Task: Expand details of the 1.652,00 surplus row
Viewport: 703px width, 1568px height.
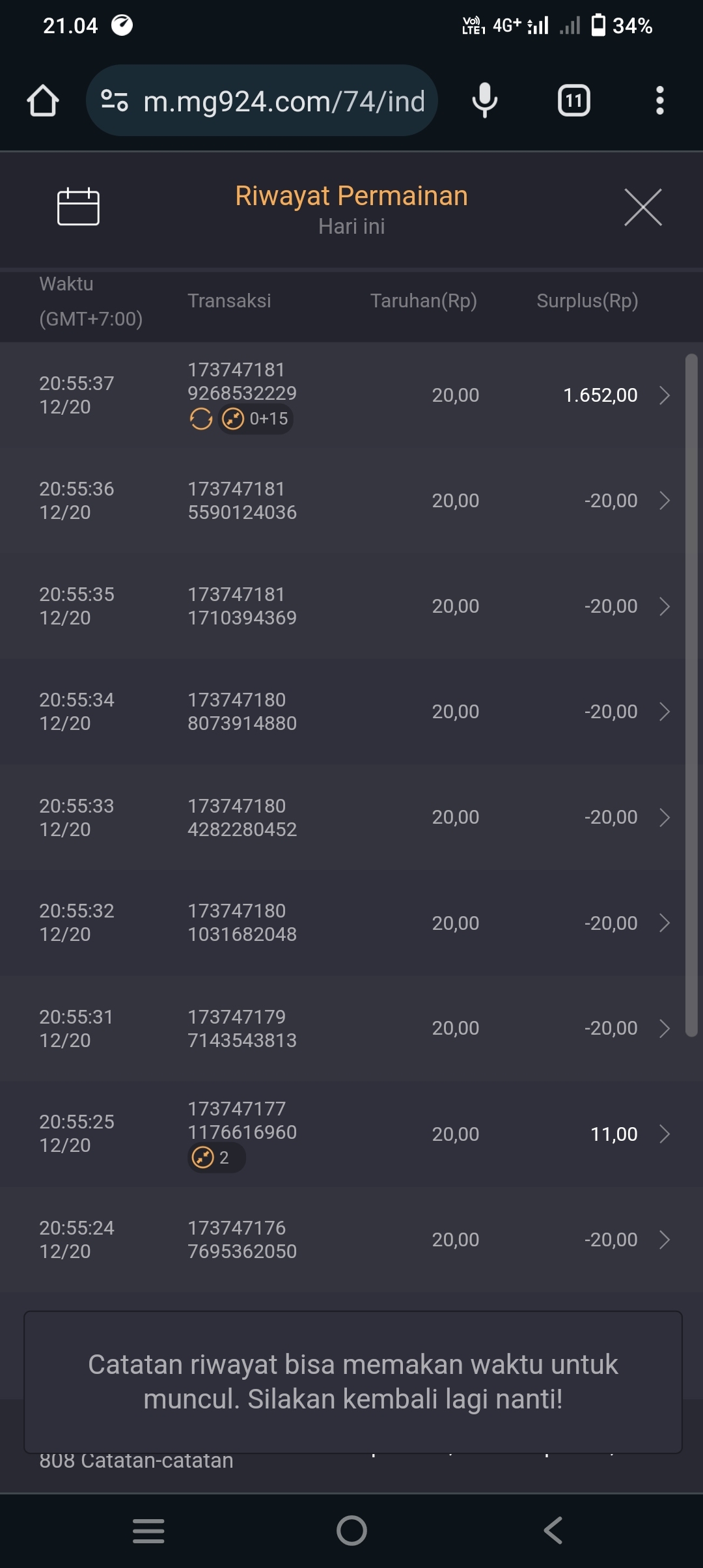Action: click(664, 395)
